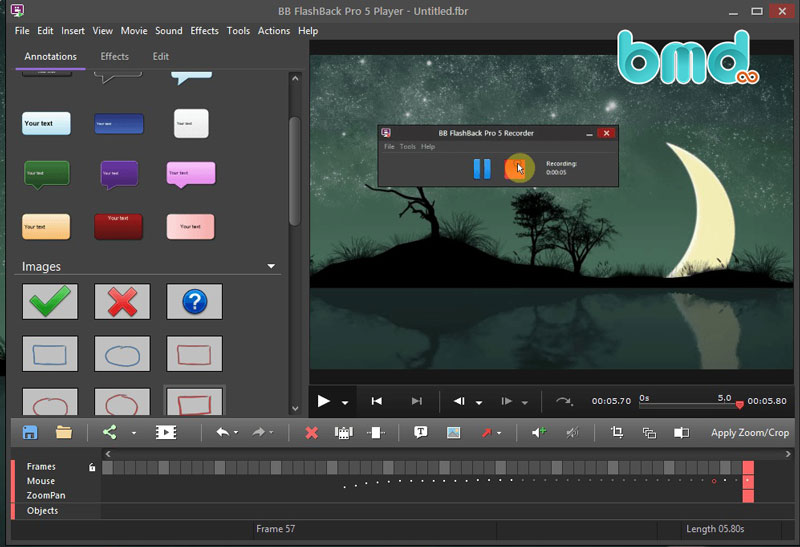Open the step-back options dropdown
This screenshot has height=547, width=800.
coord(479,403)
